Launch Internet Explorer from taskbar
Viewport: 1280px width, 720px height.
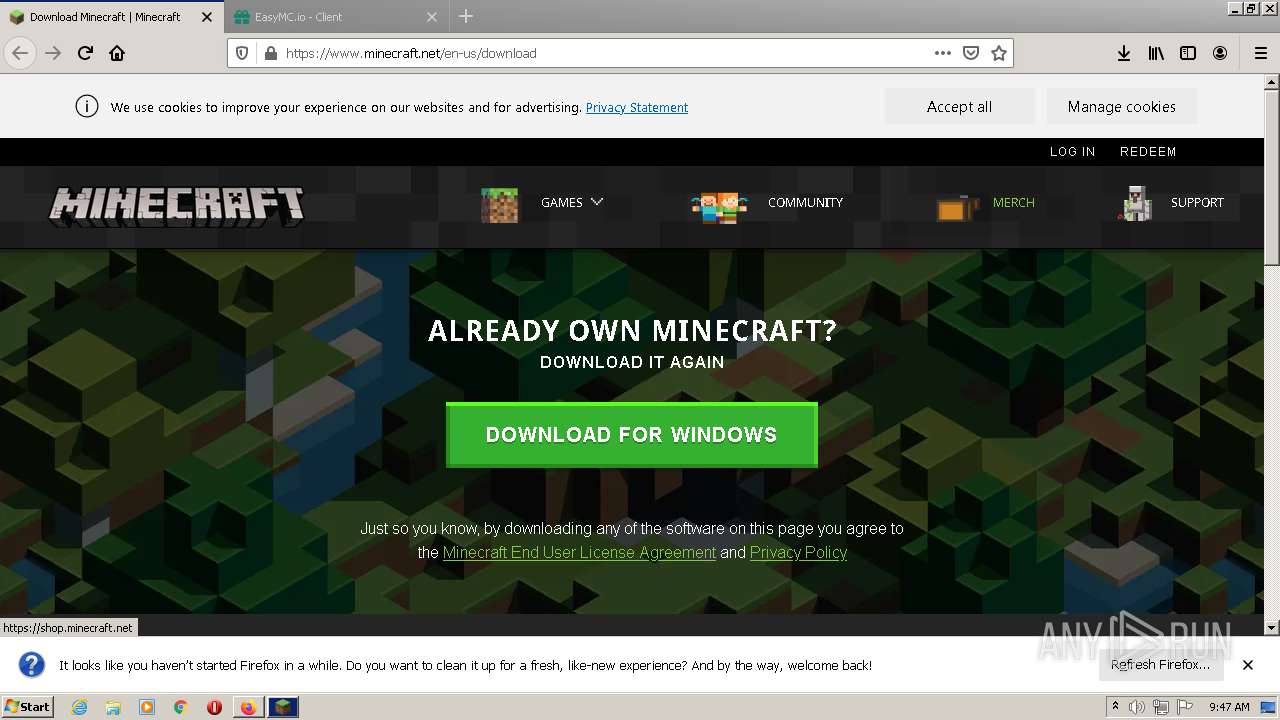click(80, 707)
